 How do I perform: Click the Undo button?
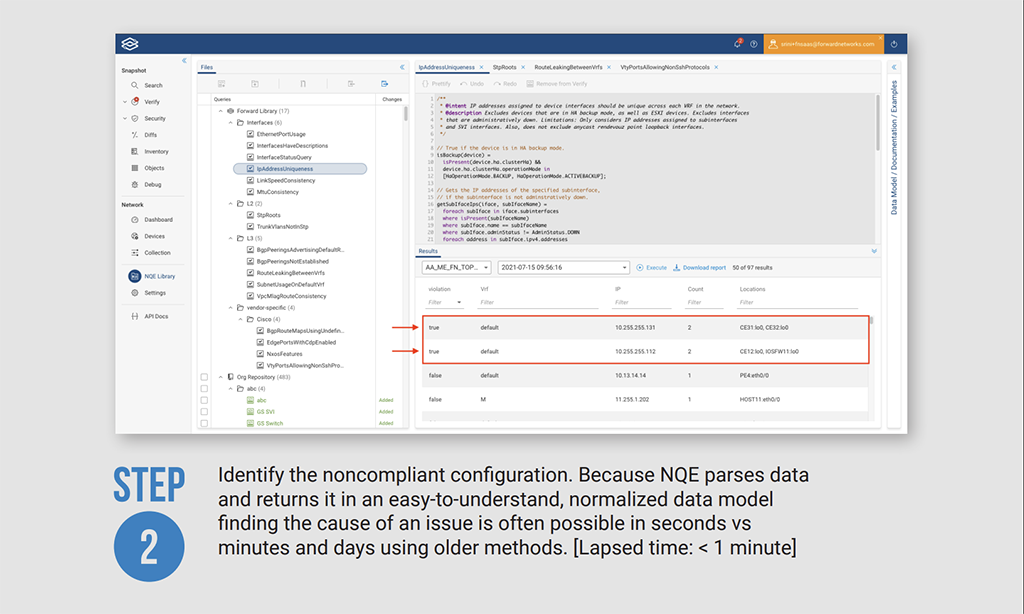pyautogui.click(x=472, y=84)
